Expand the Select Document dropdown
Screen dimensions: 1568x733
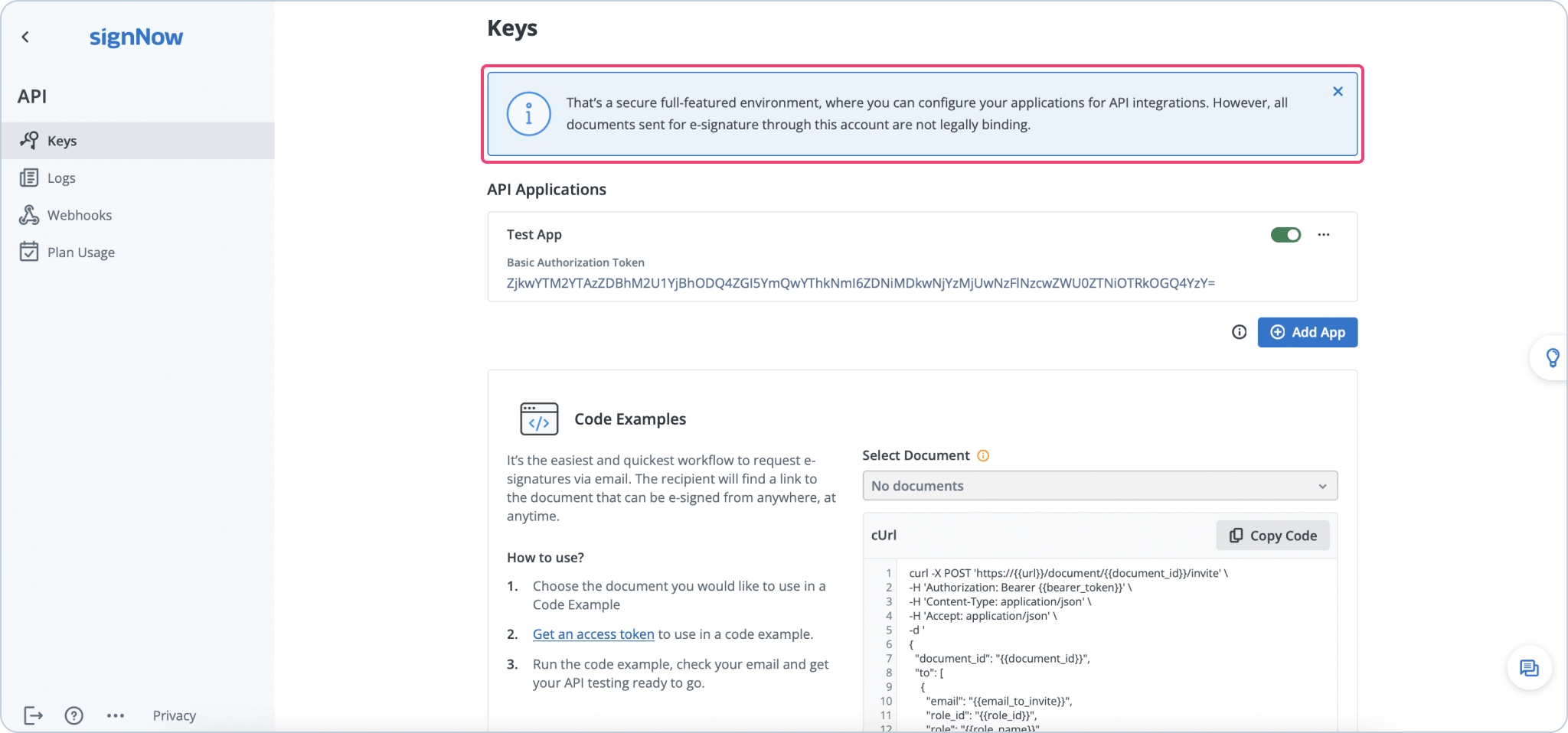pyautogui.click(x=1099, y=486)
